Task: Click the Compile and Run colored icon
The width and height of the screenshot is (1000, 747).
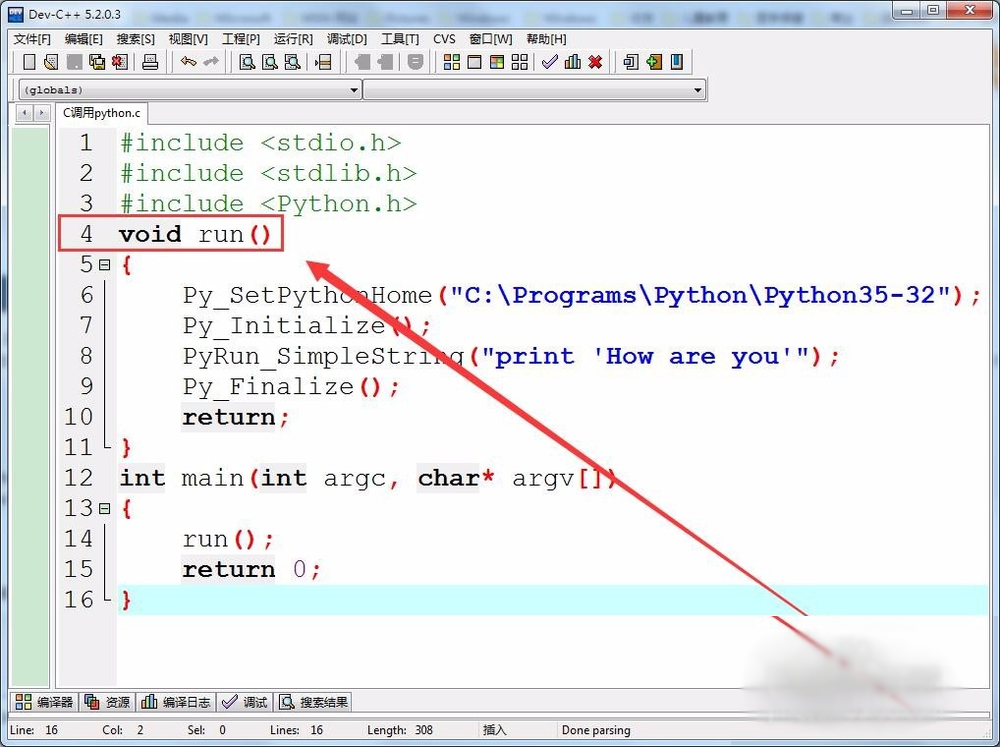Action: coord(497,62)
